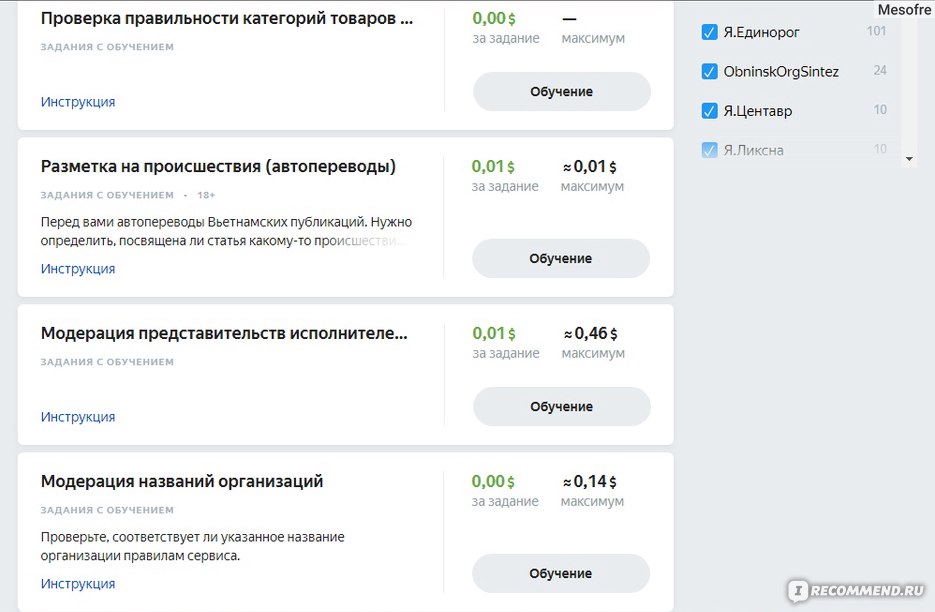Uncheck the Я.Единорог checkbox
Screen dimensions: 935x612
pos(709,32)
